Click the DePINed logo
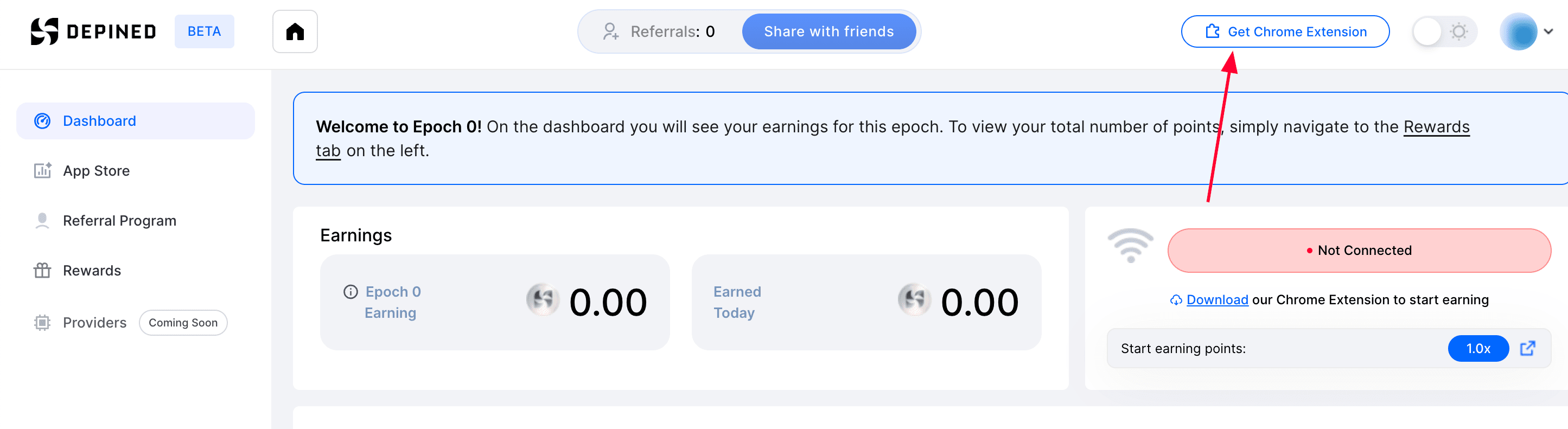The width and height of the screenshot is (1568, 429). [x=93, y=31]
